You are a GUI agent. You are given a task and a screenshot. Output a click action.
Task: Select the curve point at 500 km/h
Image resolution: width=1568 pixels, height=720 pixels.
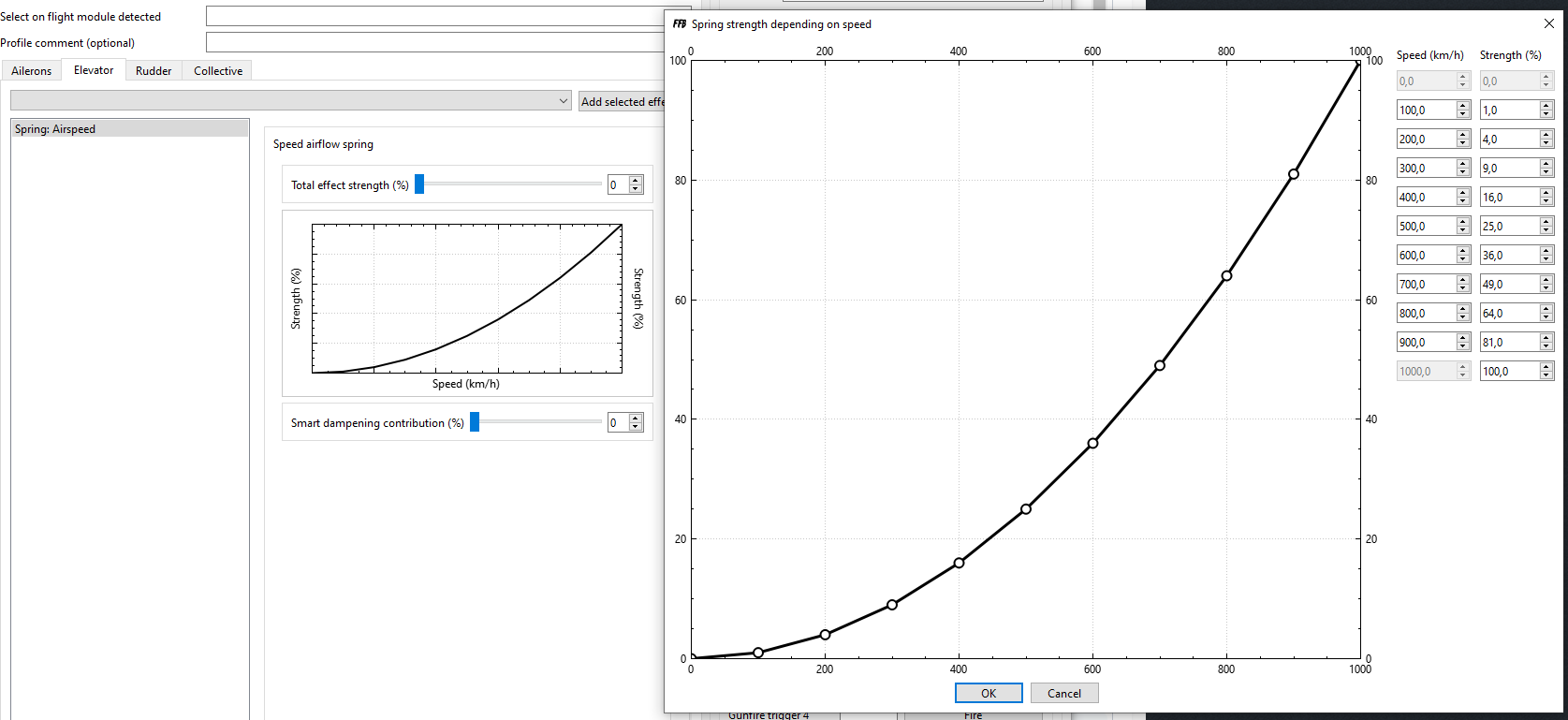point(1026,509)
